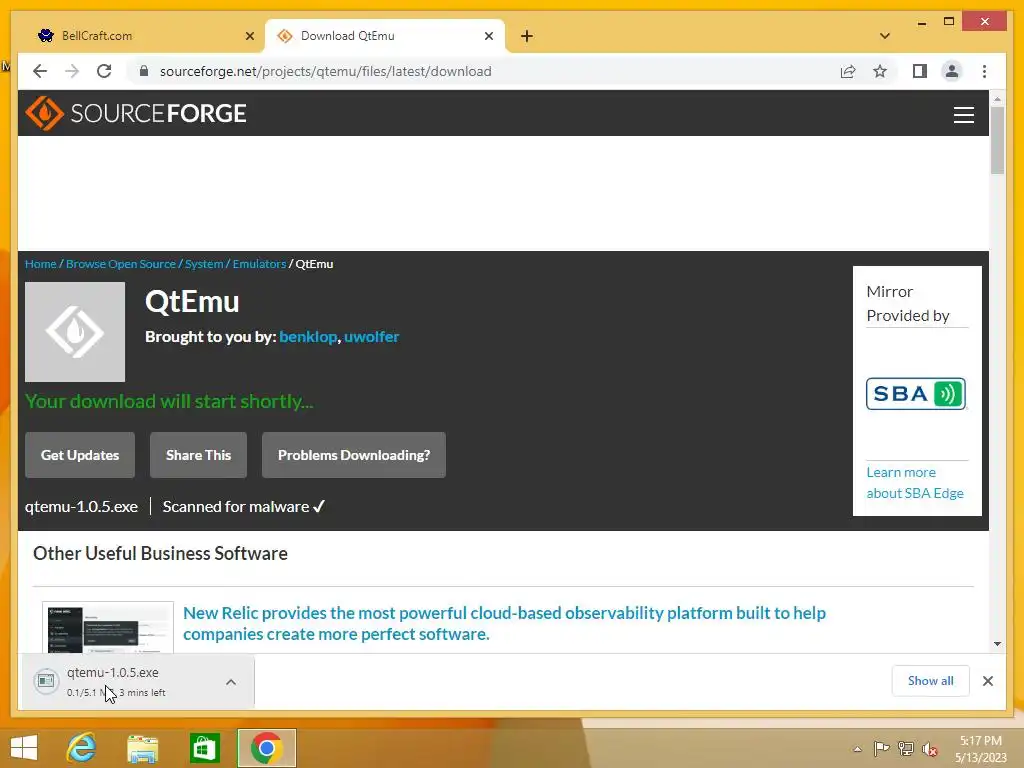
Task: Click Show all downloads
Action: [x=930, y=680]
